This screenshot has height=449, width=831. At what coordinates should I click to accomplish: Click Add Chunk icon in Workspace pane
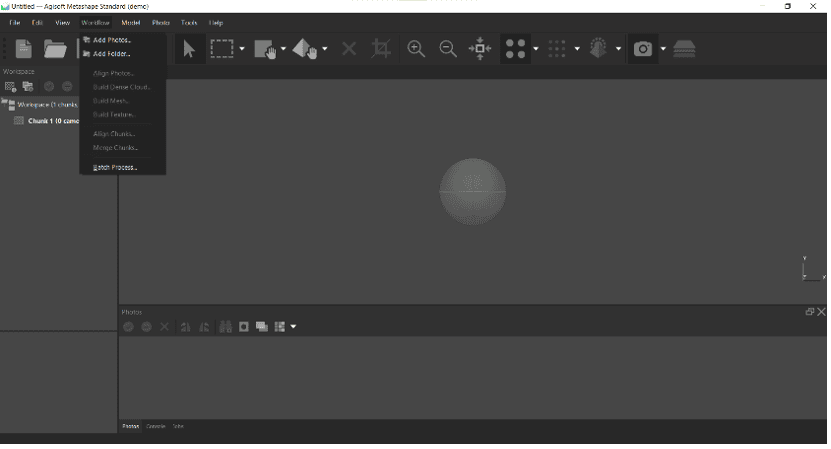[x=11, y=86]
